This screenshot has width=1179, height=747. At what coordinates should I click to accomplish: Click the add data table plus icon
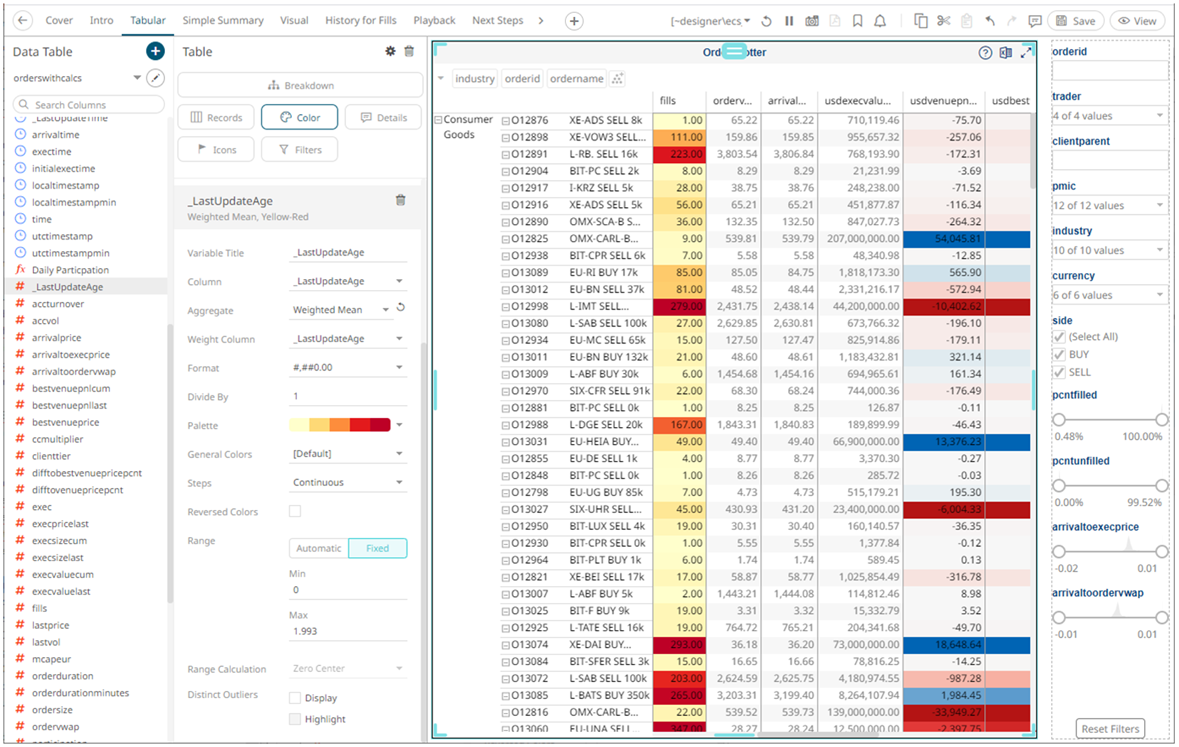coord(155,52)
